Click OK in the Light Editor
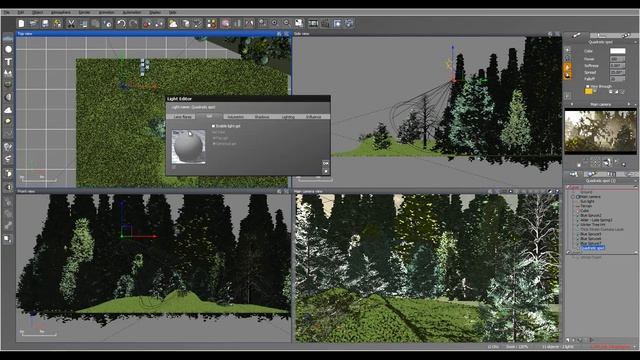The height and width of the screenshot is (360, 640). (326, 163)
